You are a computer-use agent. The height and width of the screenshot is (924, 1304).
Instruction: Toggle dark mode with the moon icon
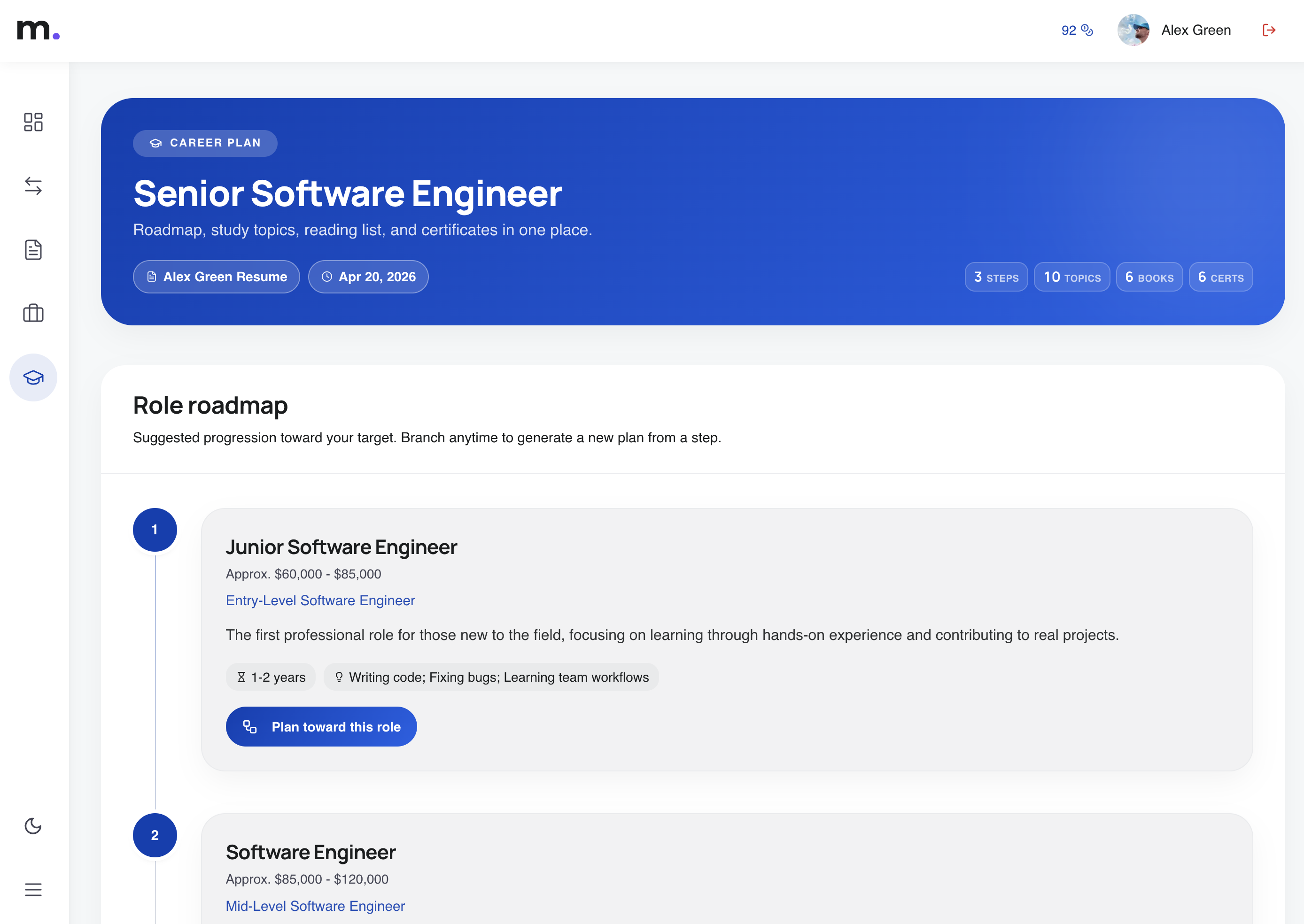pyautogui.click(x=33, y=826)
